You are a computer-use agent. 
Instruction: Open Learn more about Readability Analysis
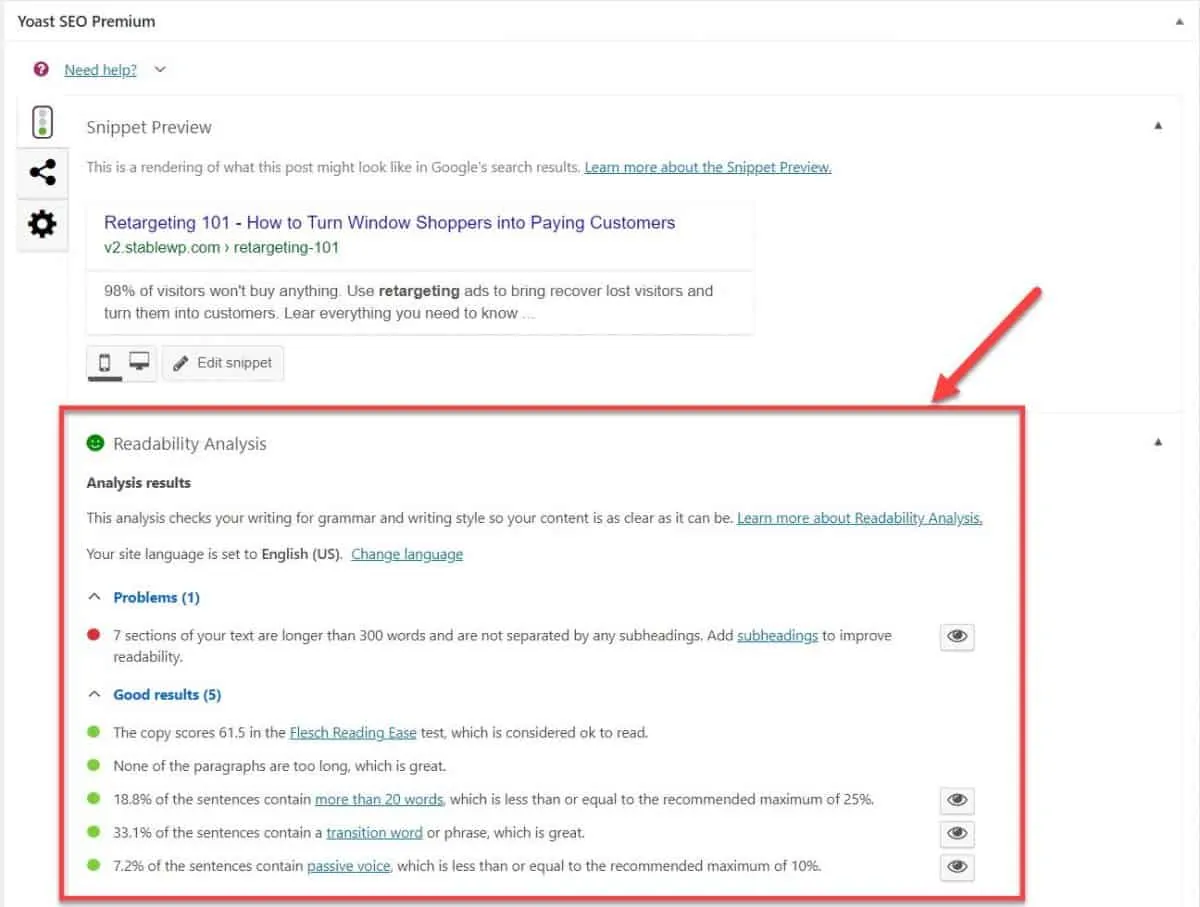tap(860, 518)
